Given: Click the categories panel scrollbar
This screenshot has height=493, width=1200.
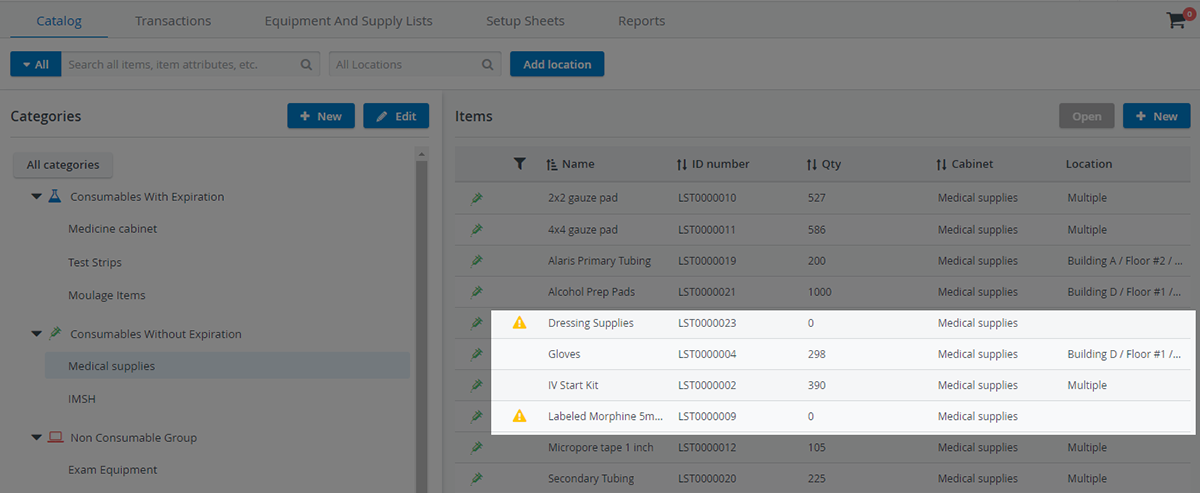Looking at the screenshot, I should [x=421, y=320].
